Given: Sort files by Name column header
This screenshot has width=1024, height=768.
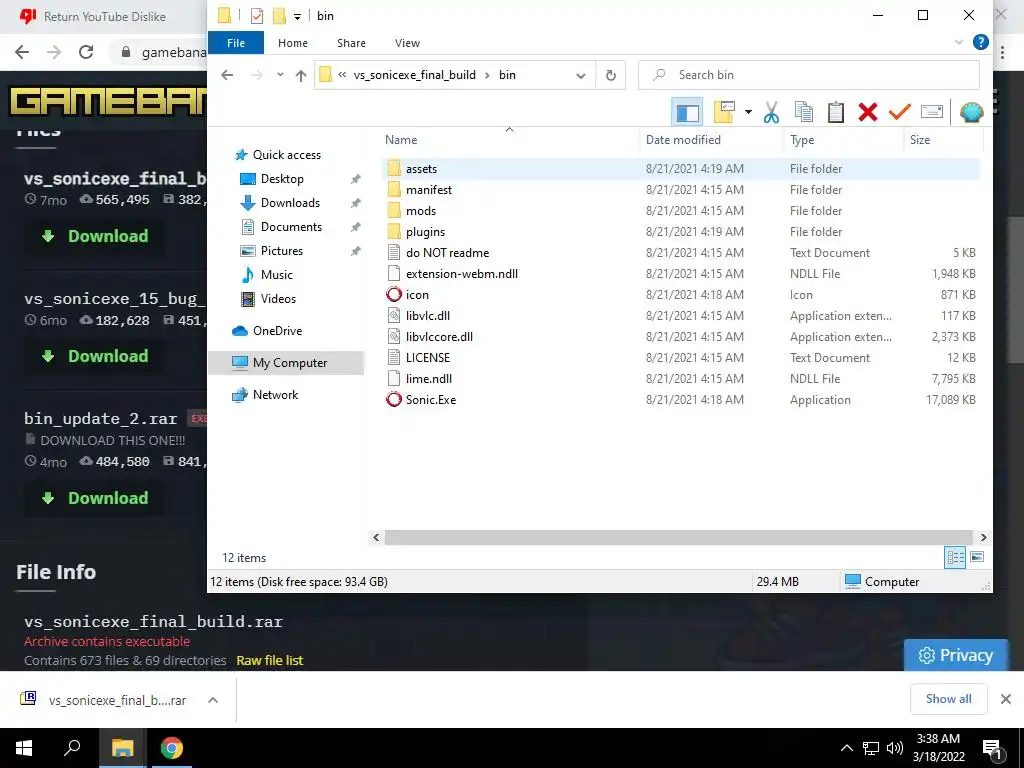Looking at the screenshot, I should [400, 140].
